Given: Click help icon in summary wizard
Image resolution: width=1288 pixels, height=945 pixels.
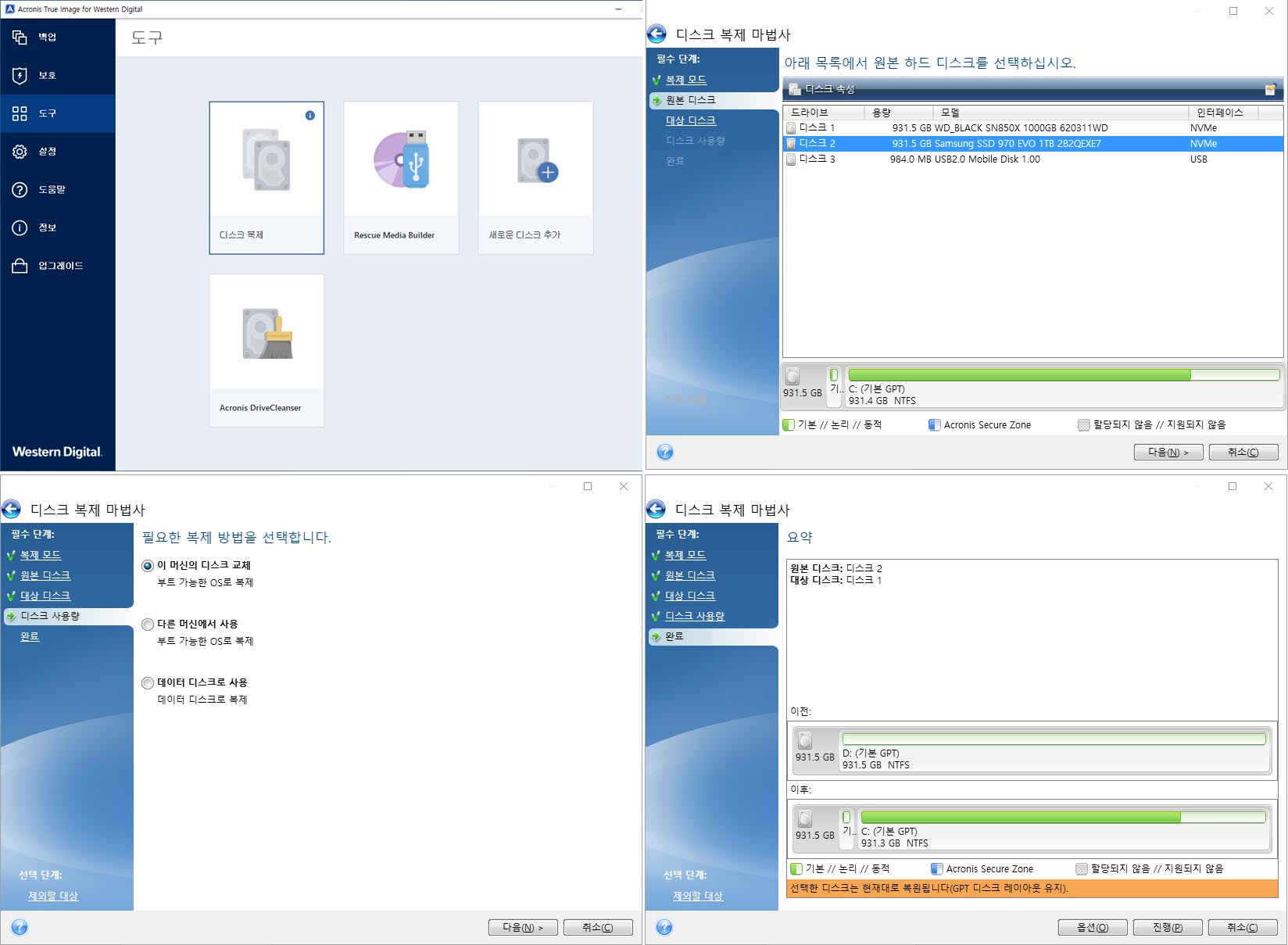Looking at the screenshot, I should pyautogui.click(x=664, y=927).
